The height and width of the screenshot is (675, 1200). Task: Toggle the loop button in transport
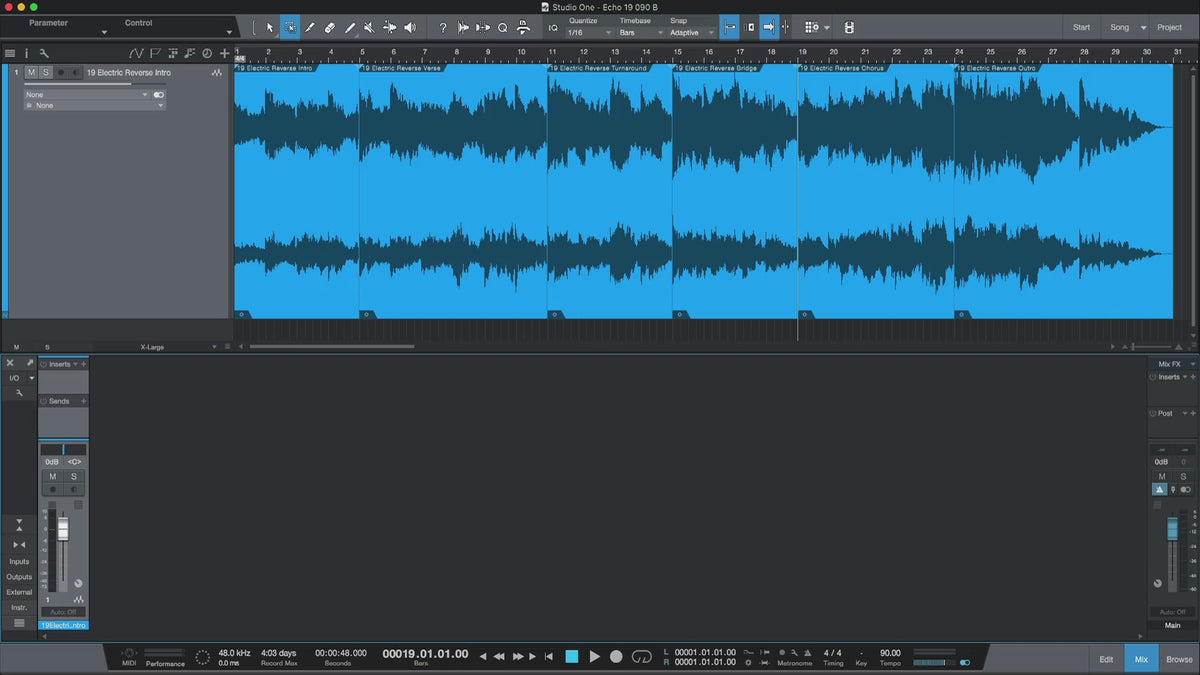(x=642, y=656)
